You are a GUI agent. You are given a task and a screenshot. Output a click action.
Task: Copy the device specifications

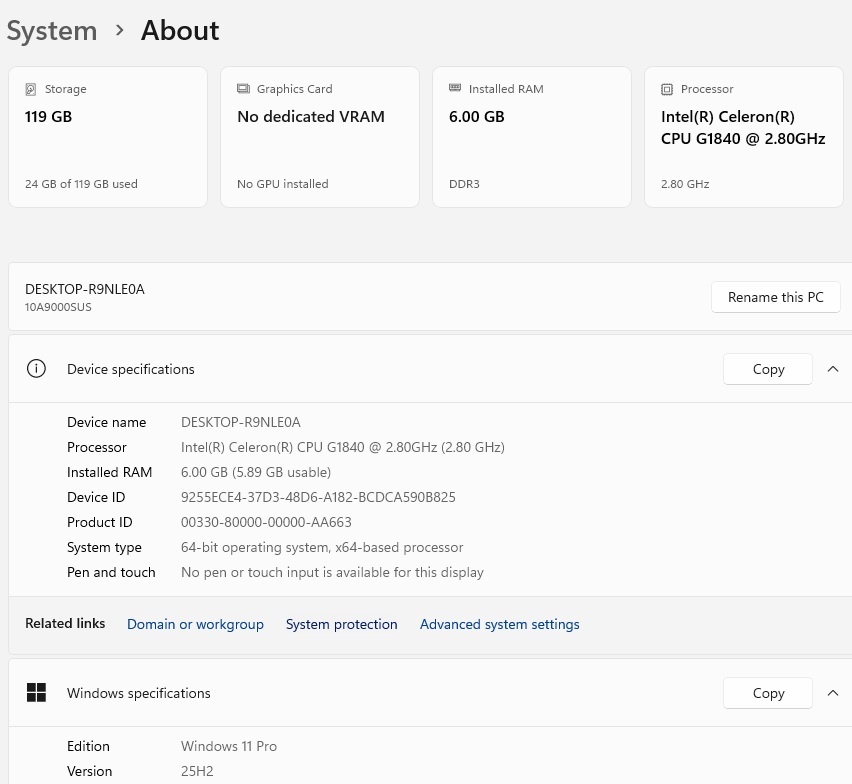768,369
